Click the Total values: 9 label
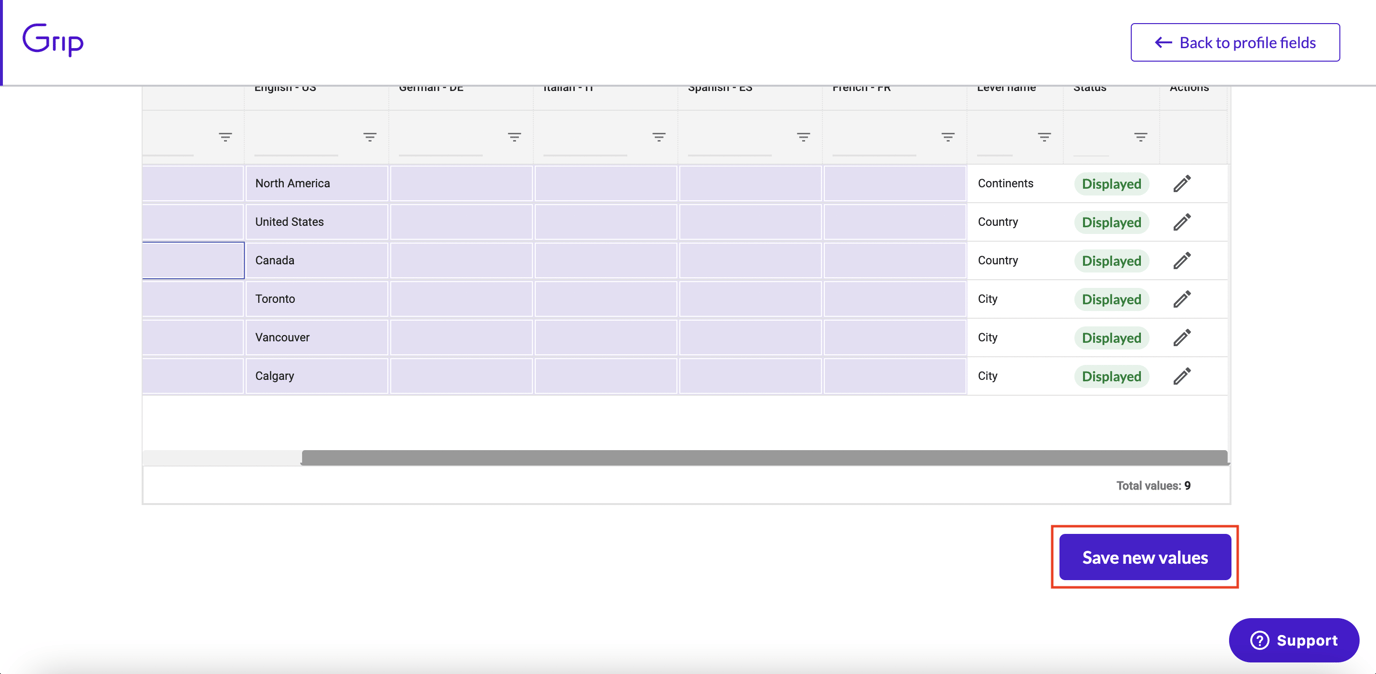This screenshot has width=1376, height=674. coord(1153,486)
